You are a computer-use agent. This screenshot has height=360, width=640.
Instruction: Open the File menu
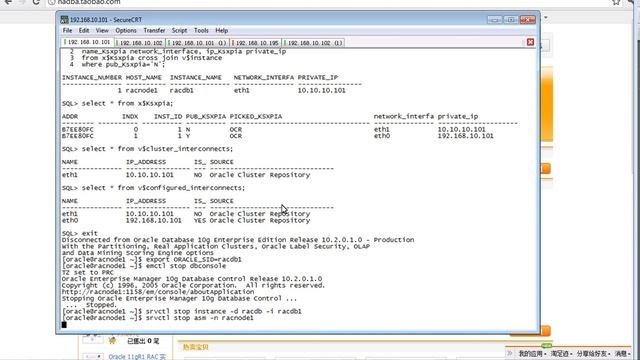tap(67, 31)
